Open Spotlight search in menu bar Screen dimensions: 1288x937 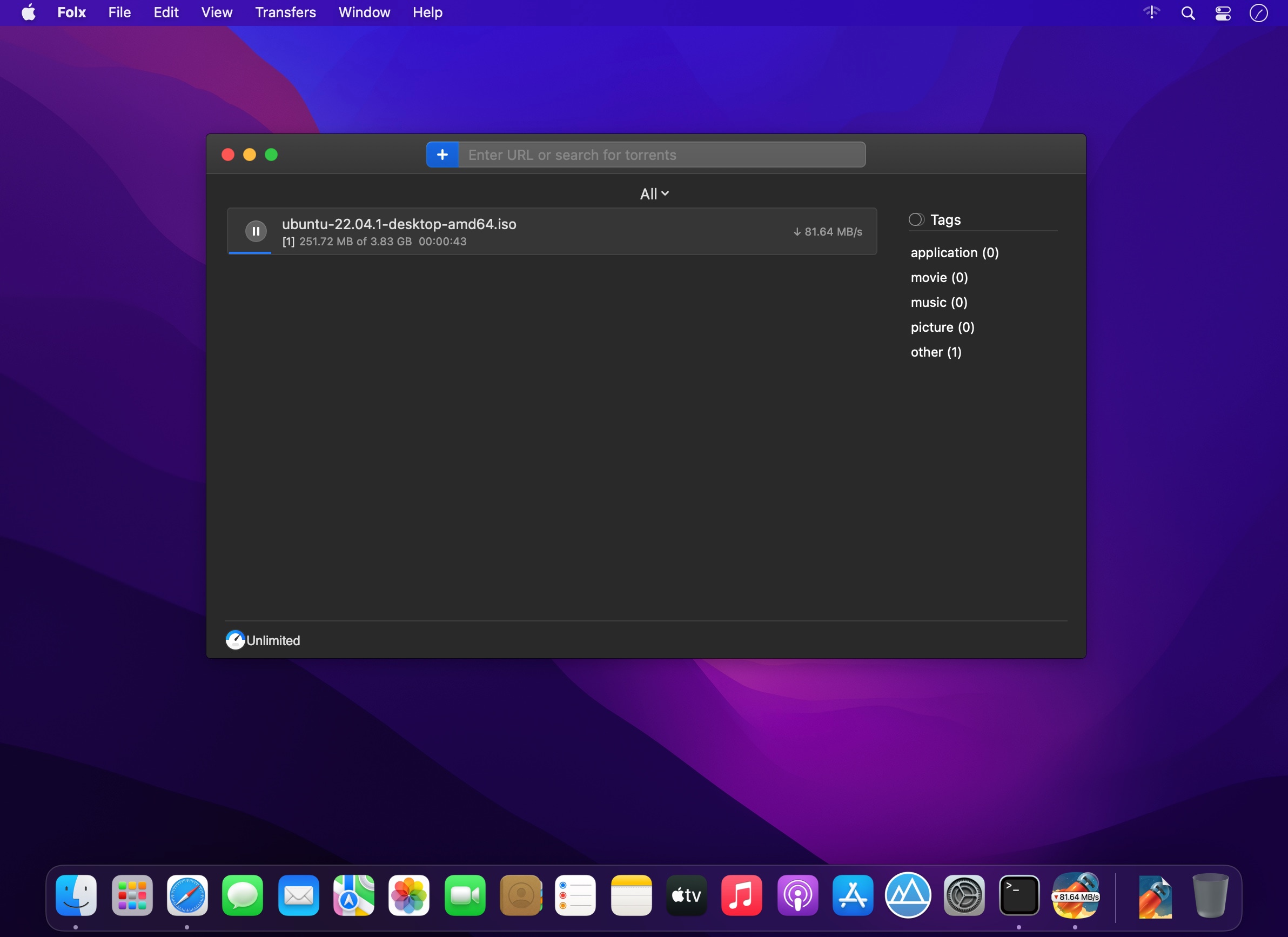pyautogui.click(x=1188, y=12)
